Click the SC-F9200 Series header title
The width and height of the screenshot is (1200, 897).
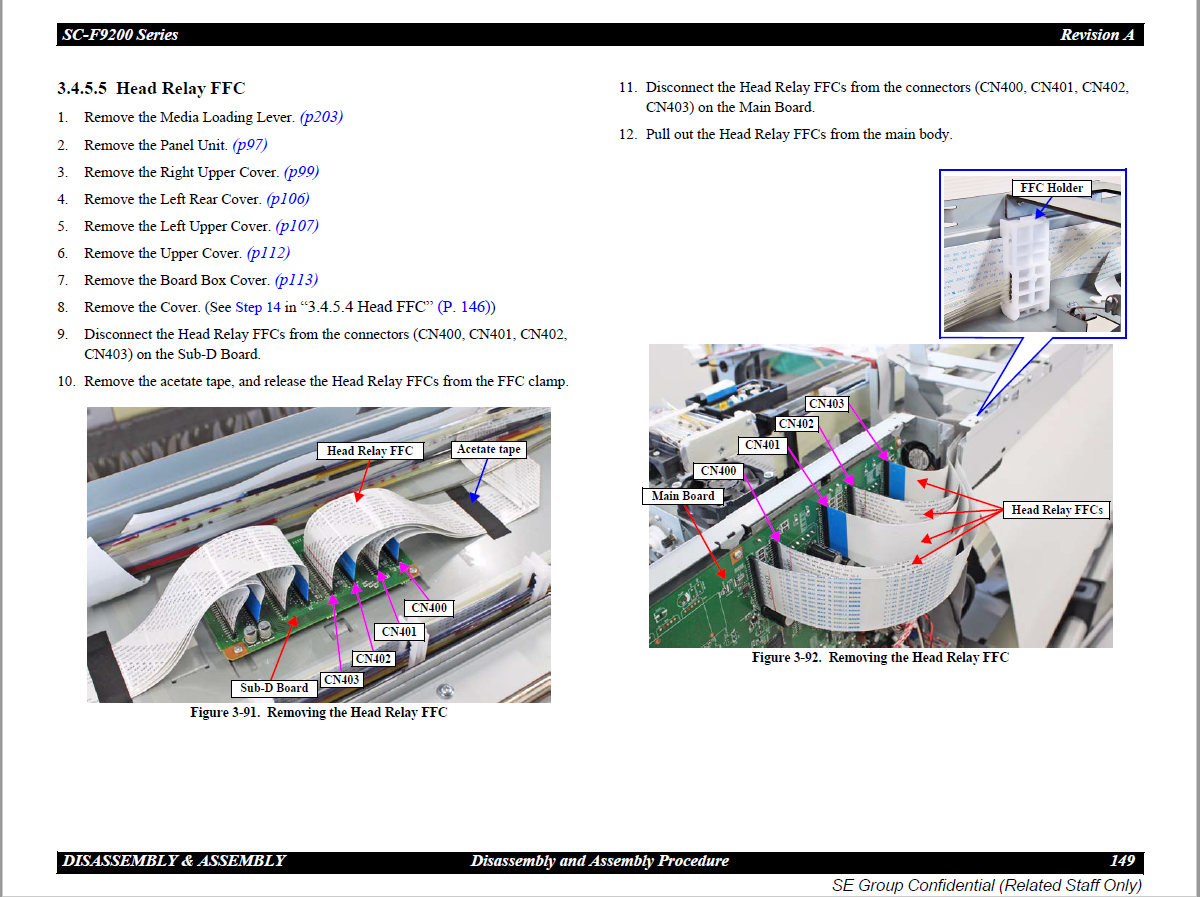[120, 35]
